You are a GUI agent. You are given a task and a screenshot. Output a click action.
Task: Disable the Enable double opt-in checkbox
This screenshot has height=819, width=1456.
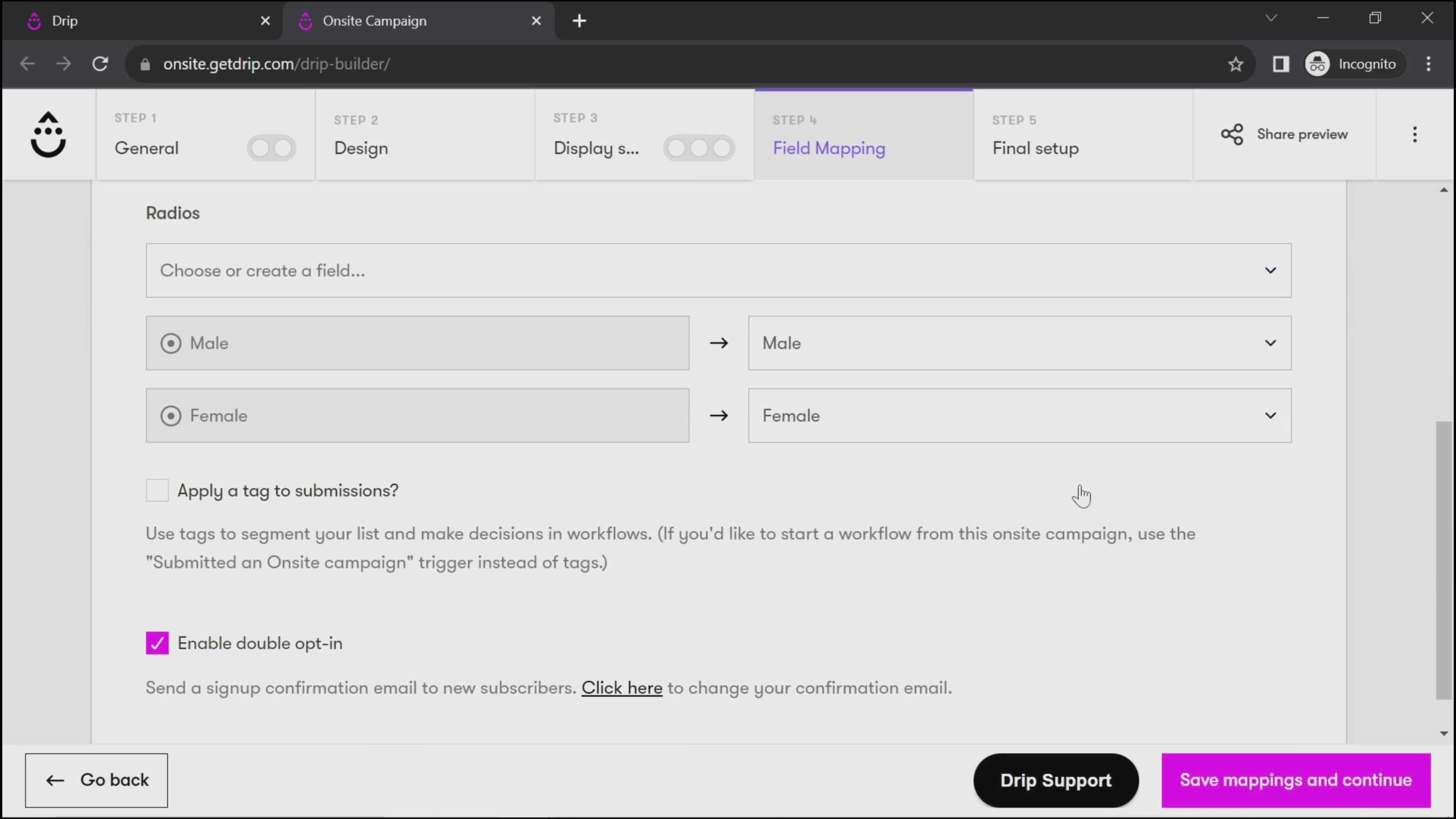157,643
